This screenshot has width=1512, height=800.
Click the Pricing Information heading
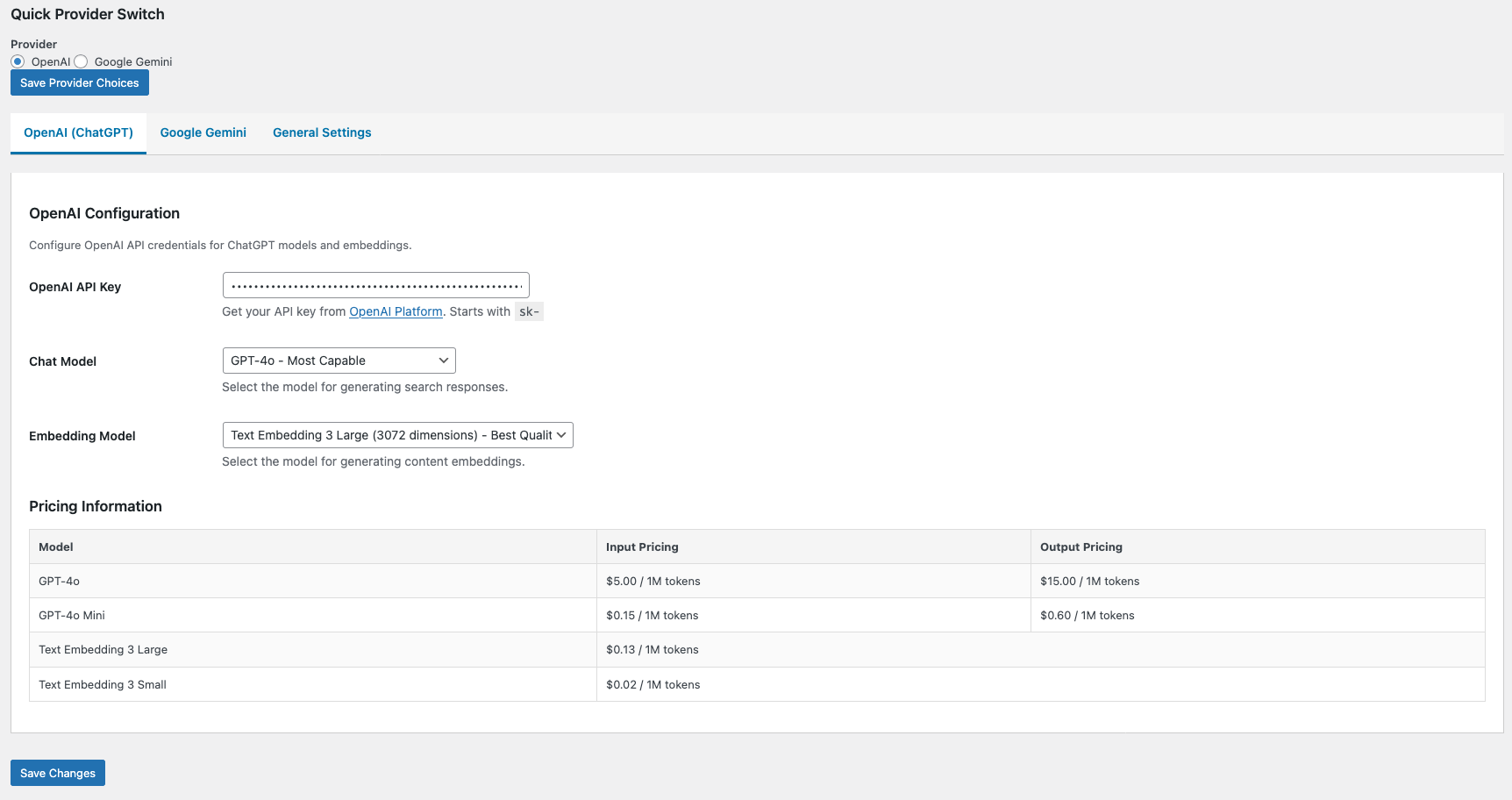tap(96, 506)
